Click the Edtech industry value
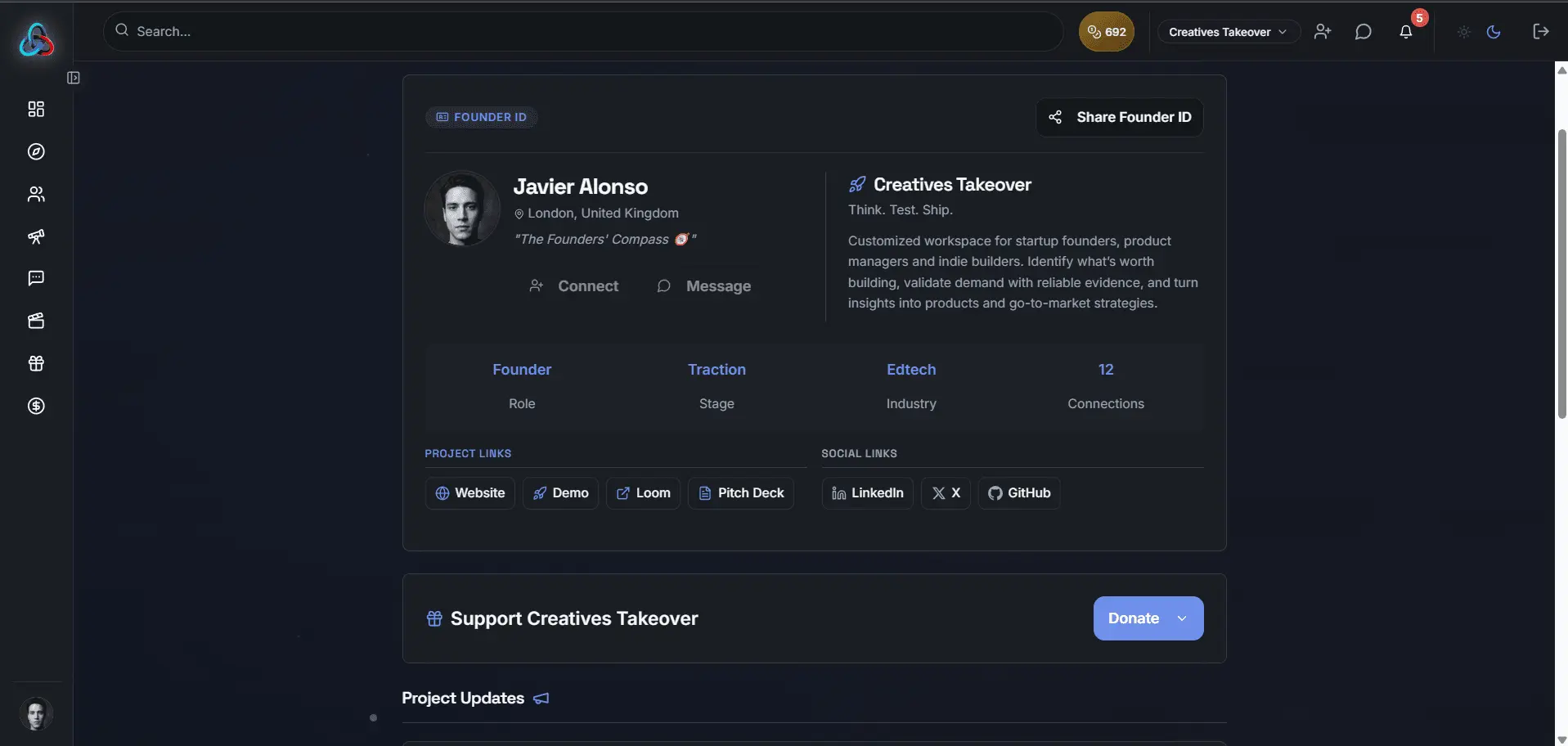Viewport: 1568px width, 746px height. [x=911, y=370]
